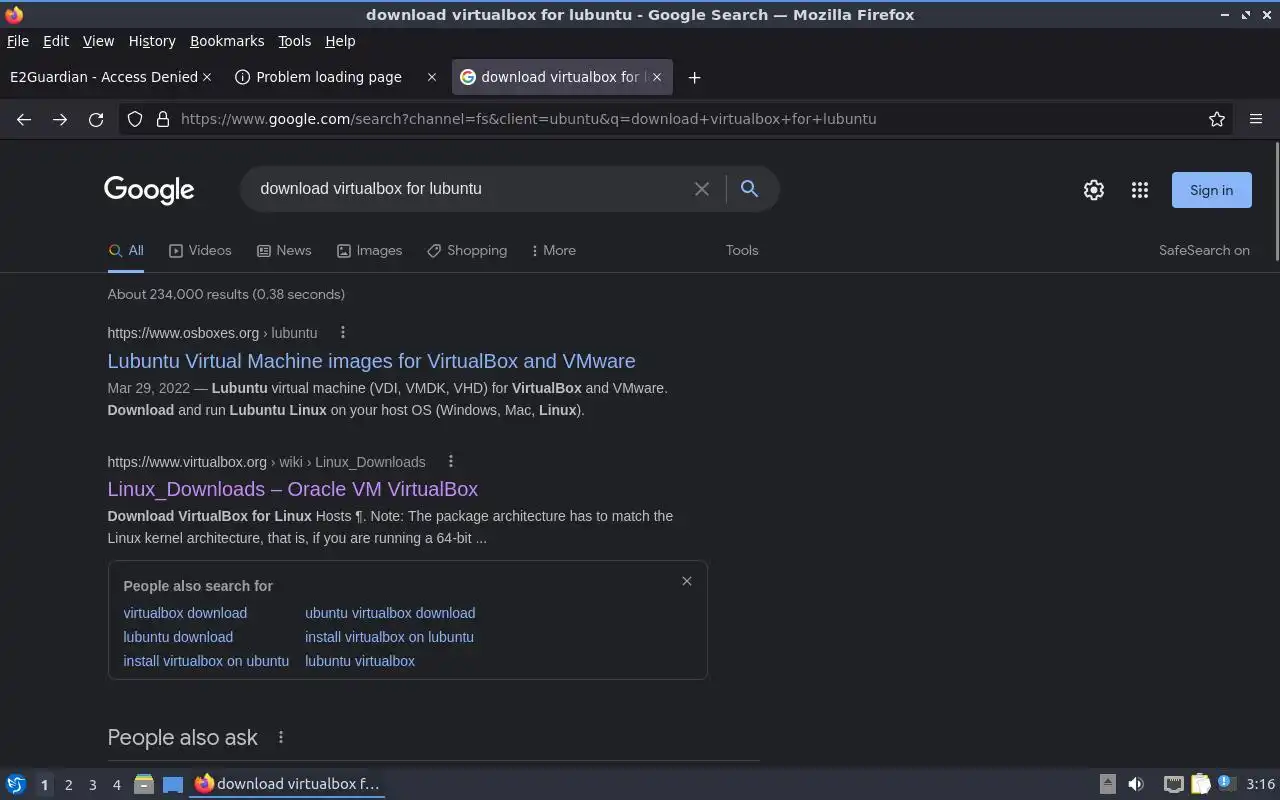Screen dimensions: 1280x800
Task: Clear the Google search box text
Action: [702, 189]
